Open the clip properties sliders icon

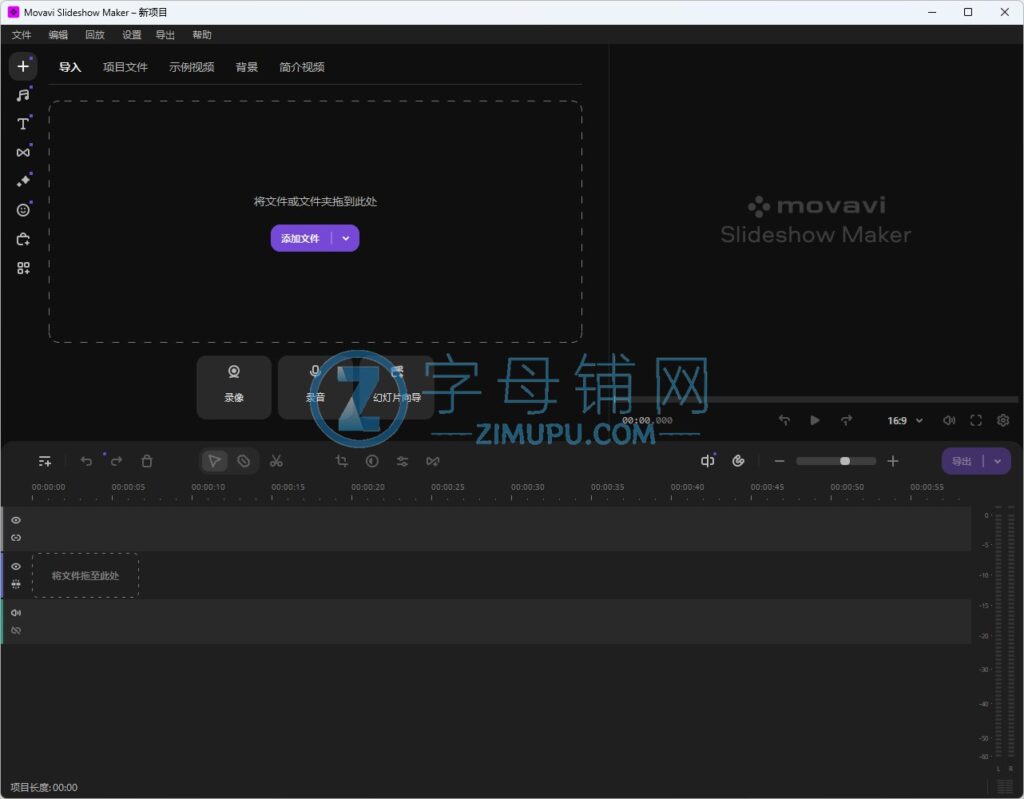pyautogui.click(x=402, y=461)
